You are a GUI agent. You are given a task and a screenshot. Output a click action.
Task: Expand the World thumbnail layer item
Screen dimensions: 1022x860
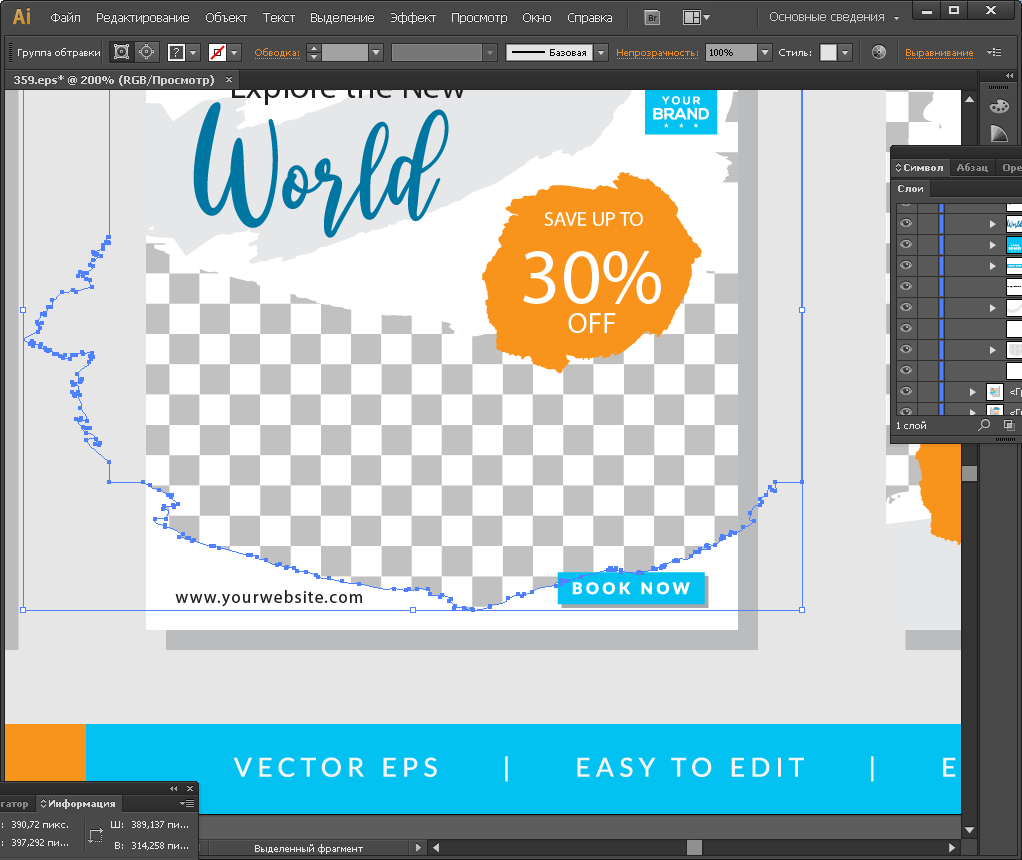click(992, 224)
